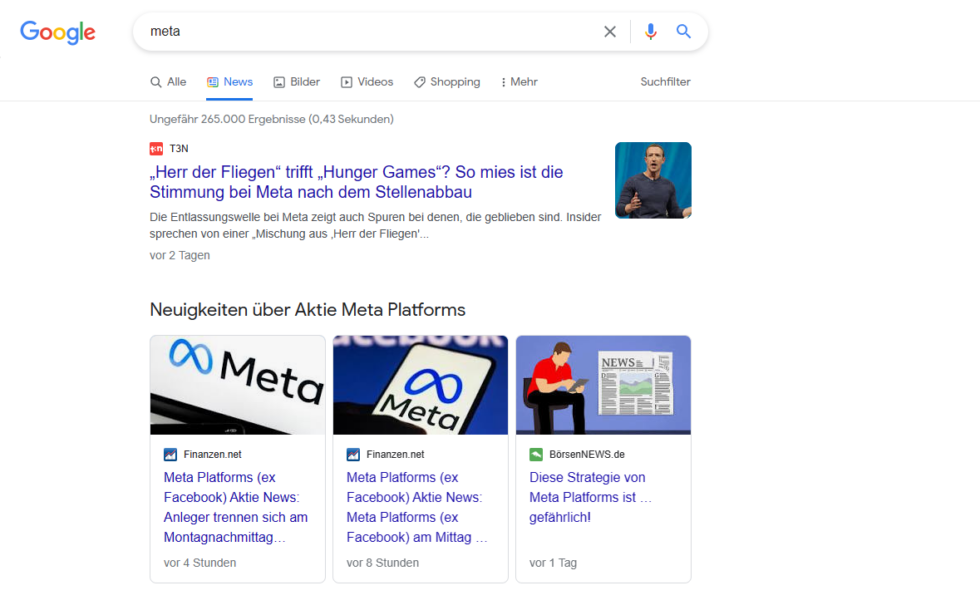The height and width of the screenshot is (610, 980).
Task: Click the result count text
Action: (x=271, y=119)
